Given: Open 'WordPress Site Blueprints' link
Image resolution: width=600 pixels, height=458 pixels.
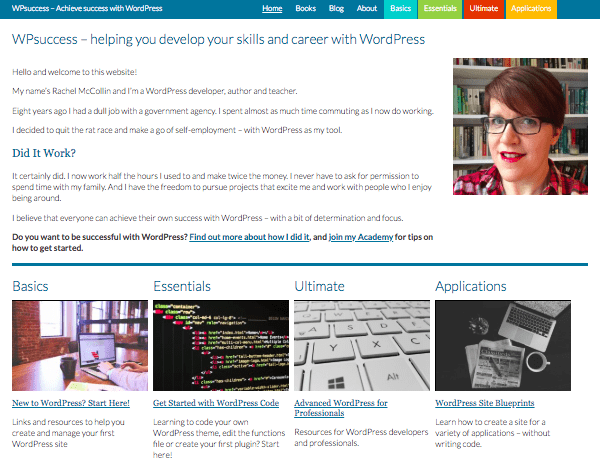Looking at the screenshot, I should (484, 403).
